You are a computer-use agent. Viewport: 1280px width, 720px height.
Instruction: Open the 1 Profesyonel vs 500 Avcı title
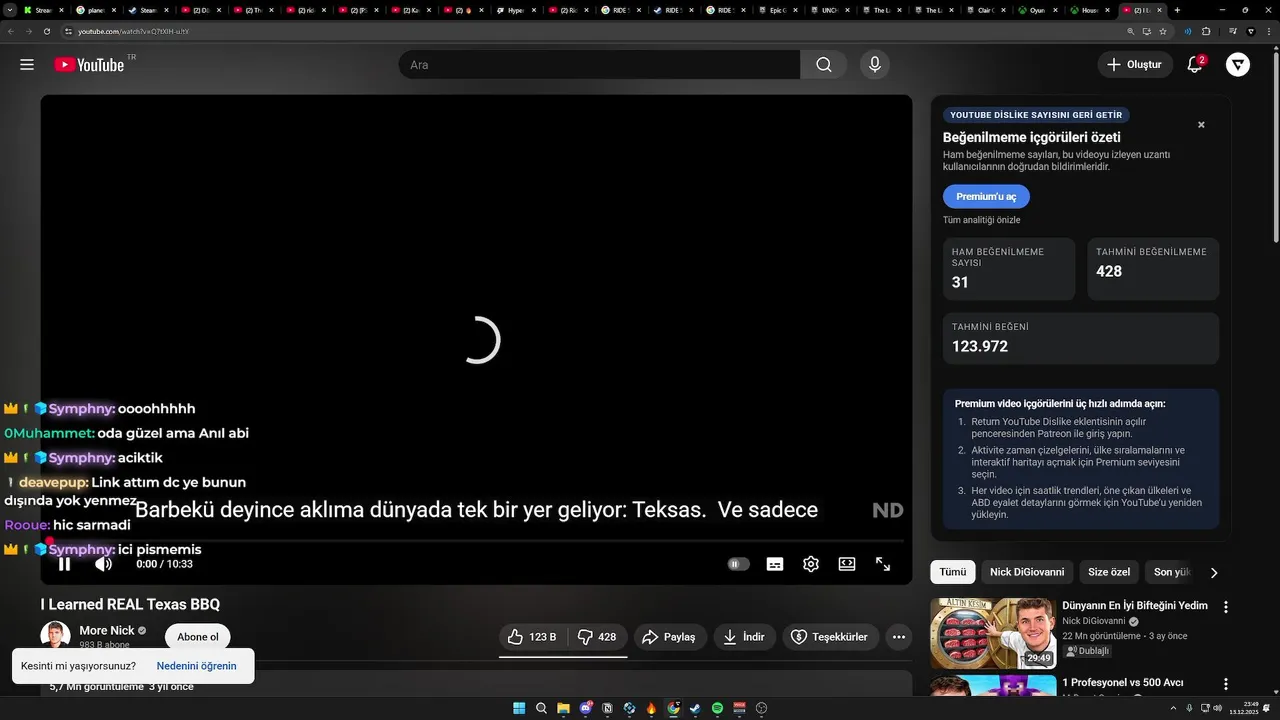tap(1123, 683)
